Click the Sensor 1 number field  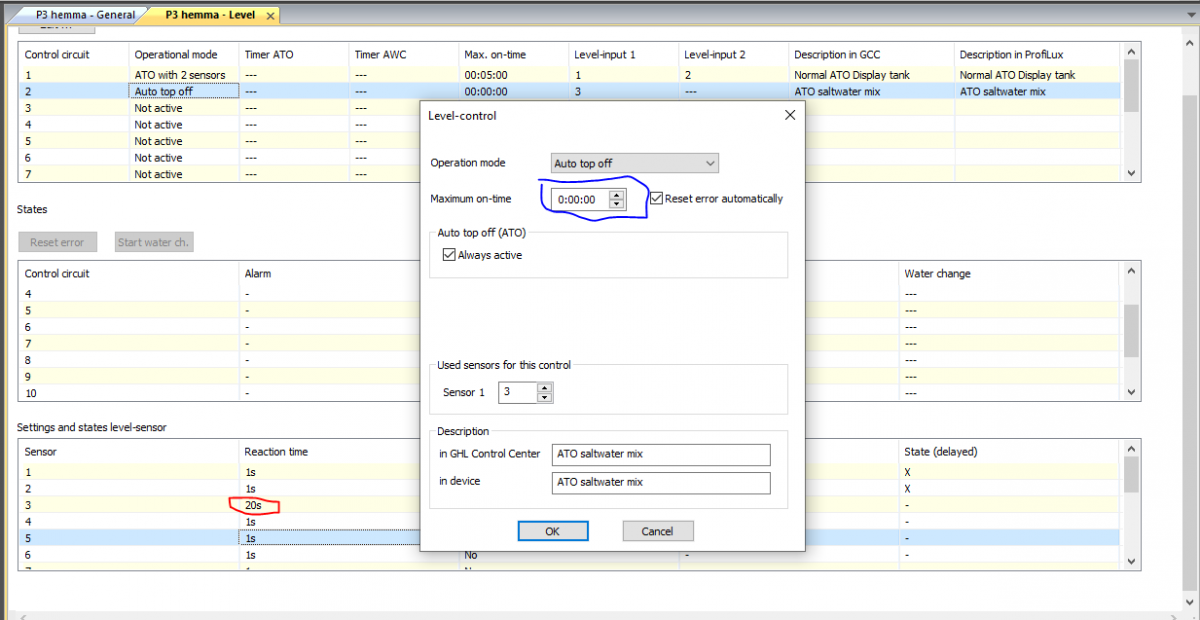click(517, 393)
